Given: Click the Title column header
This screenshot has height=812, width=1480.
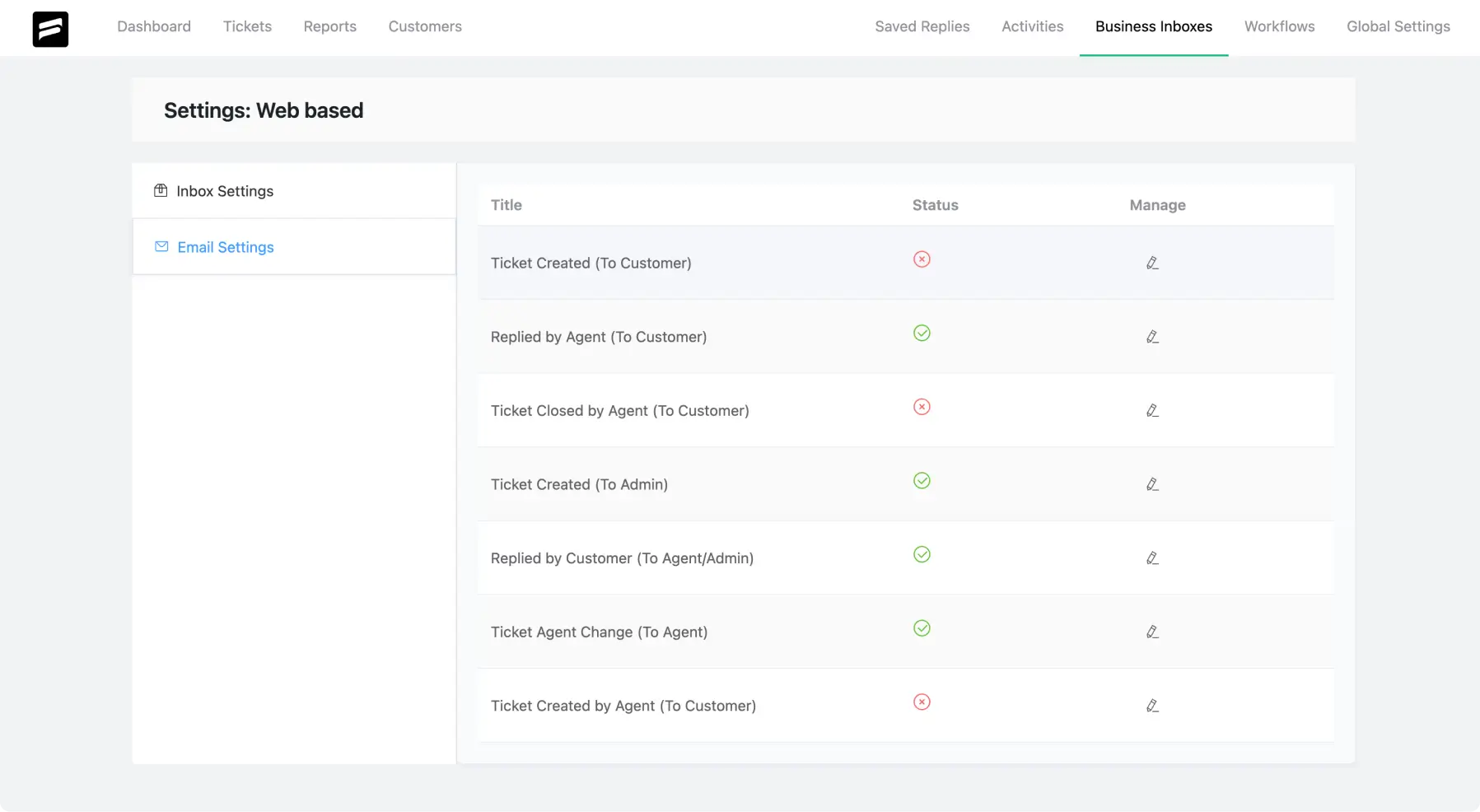Looking at the screenshot, I should (506, 205).
